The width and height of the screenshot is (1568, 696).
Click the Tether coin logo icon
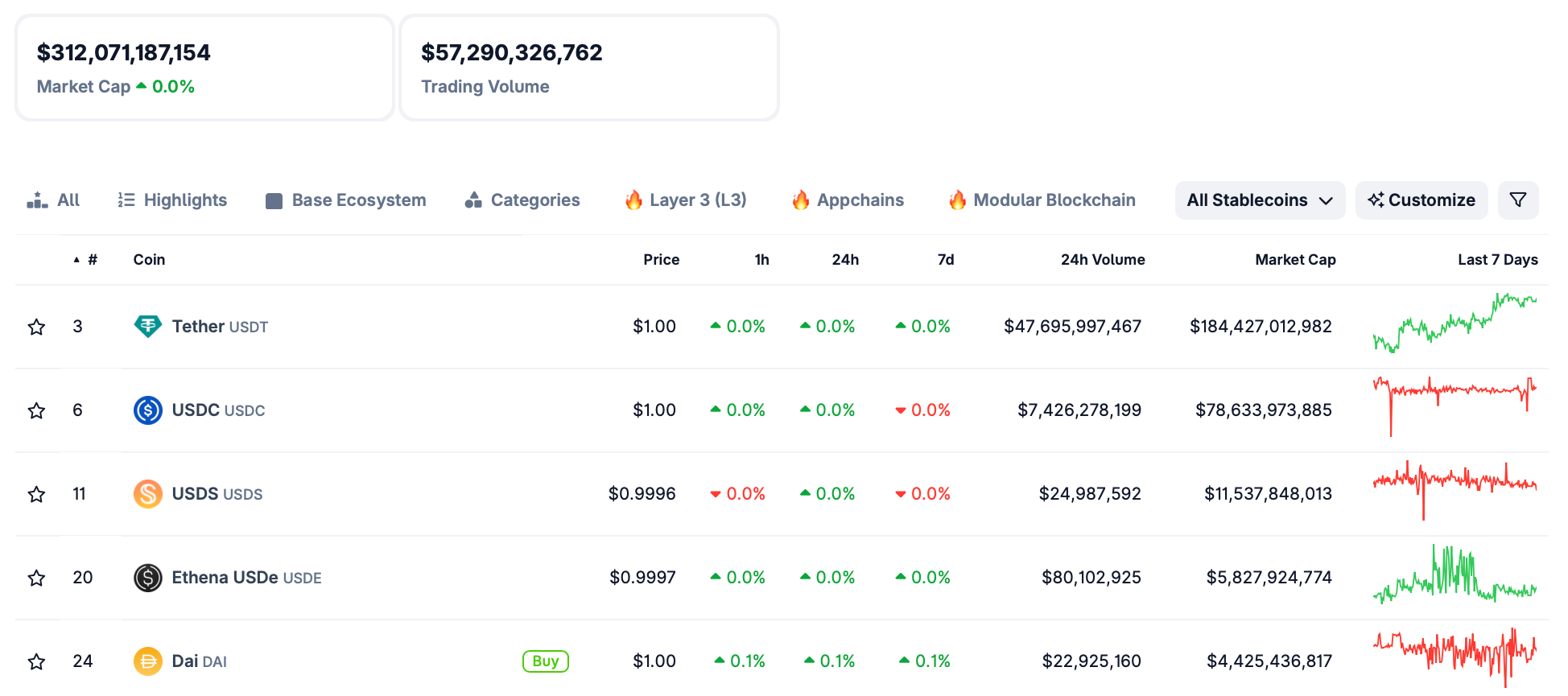(x=147, y=326)
